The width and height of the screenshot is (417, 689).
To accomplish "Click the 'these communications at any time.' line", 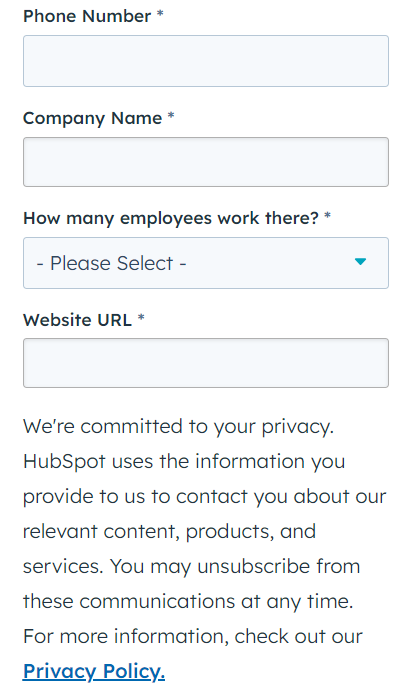I will tap(188, 601).
